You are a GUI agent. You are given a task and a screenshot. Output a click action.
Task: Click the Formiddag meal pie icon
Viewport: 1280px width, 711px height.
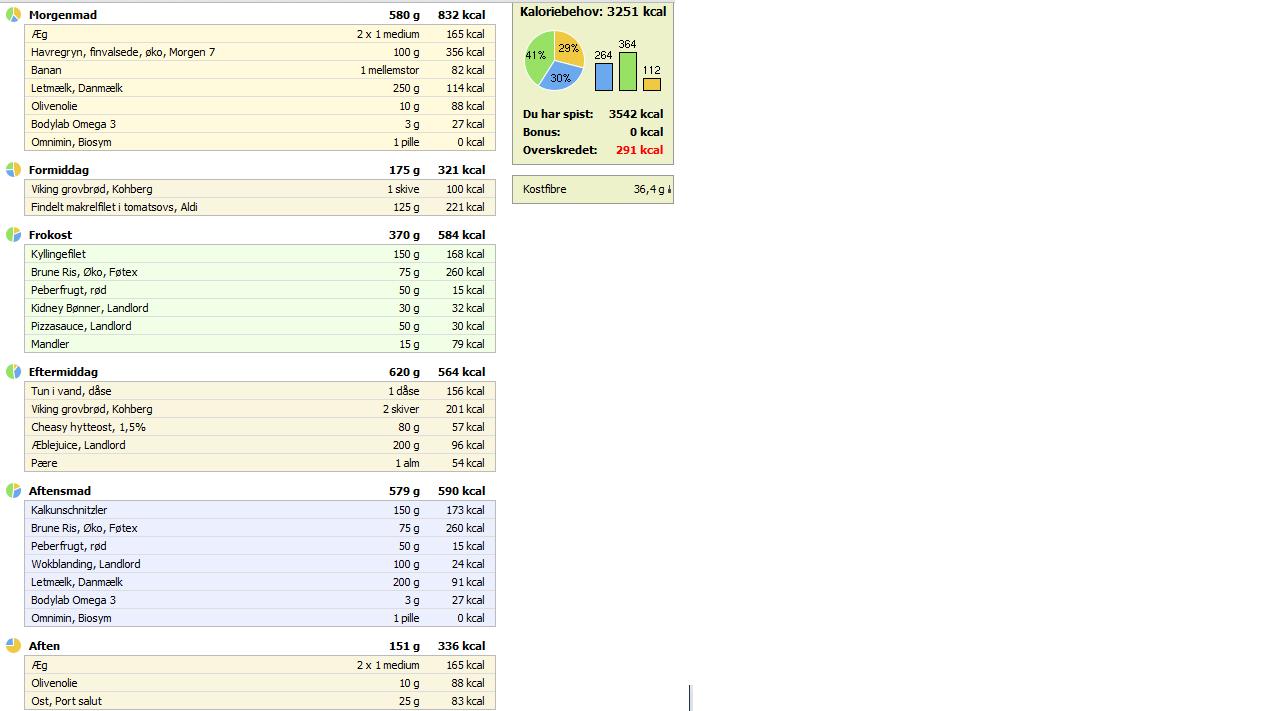pos(13,170)
